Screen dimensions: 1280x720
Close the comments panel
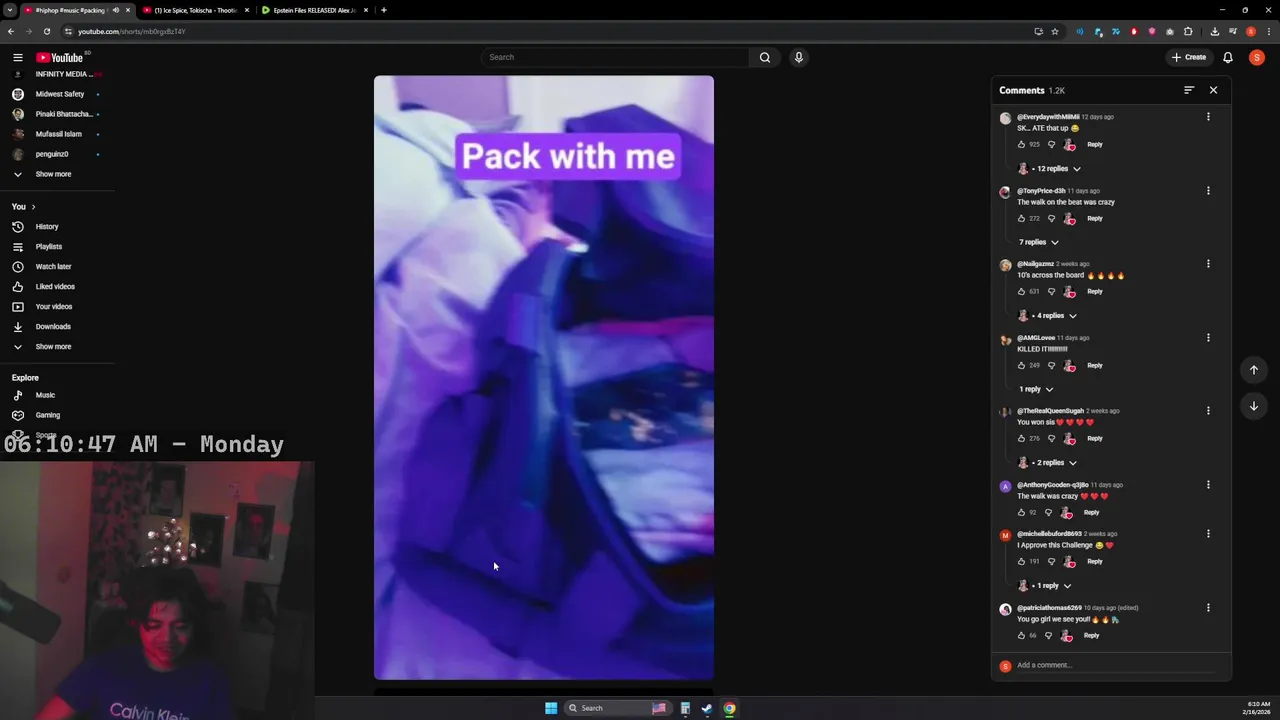click(x=1213, y=90)
